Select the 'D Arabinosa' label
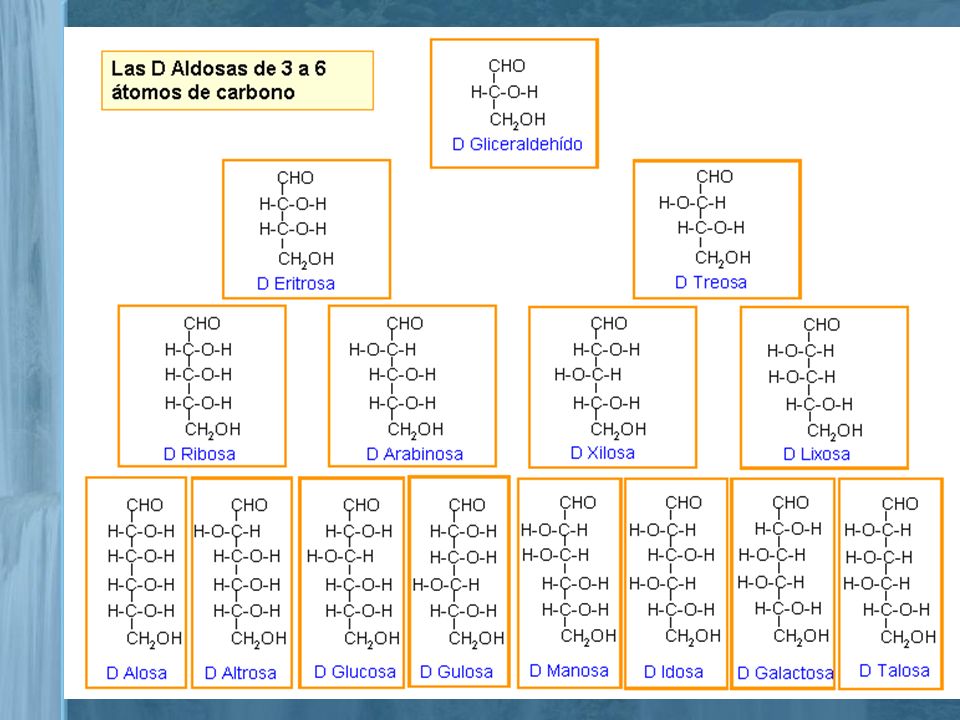 click(414, 454)
